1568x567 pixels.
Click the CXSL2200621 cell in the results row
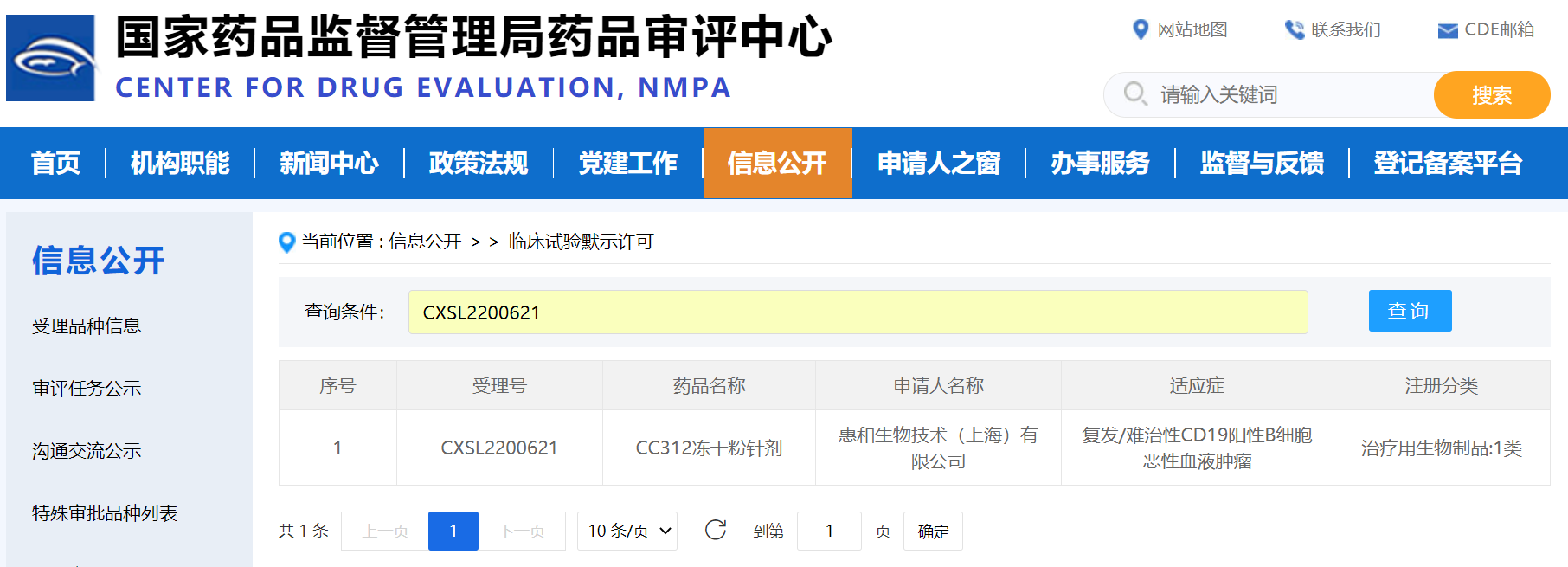(x=499, y=448)
